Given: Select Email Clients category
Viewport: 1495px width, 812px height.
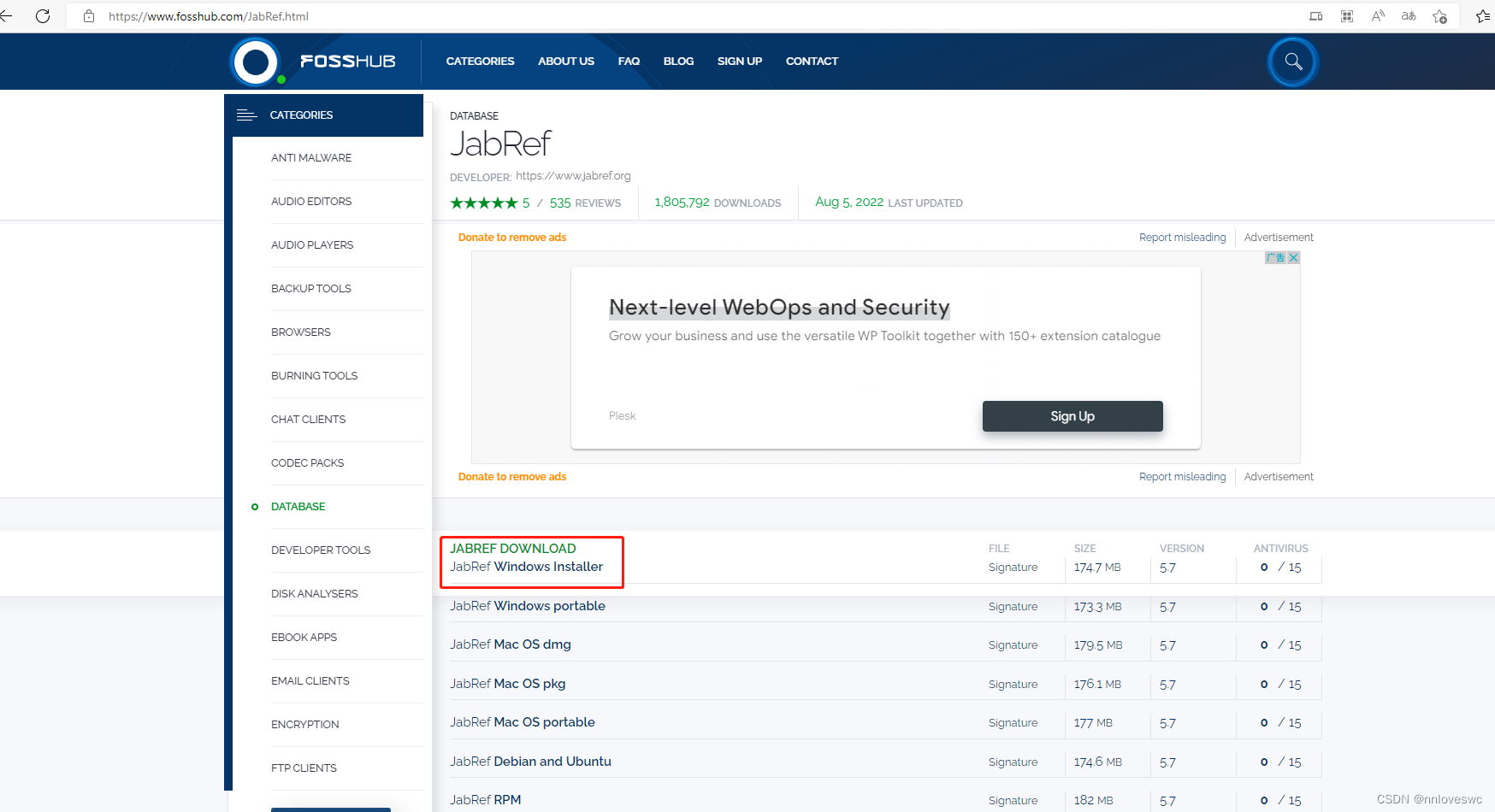Looking at the screenshot, I should click(310, 681).
